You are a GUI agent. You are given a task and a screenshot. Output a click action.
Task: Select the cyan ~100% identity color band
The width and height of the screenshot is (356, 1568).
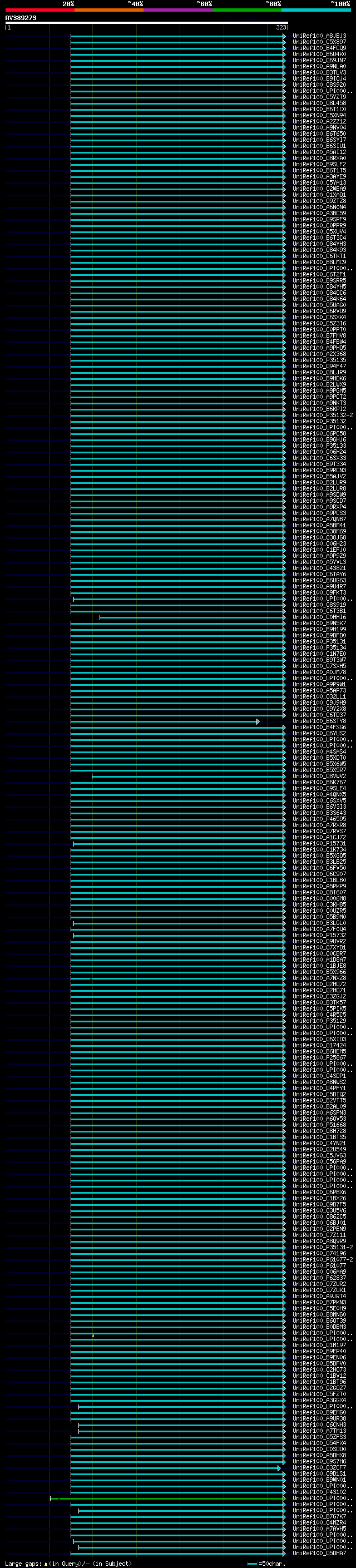tap(316, 10)
